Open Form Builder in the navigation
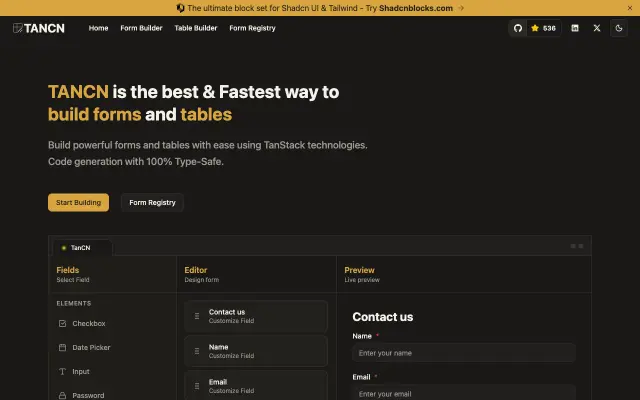The image size is (640, 400). click(x=141, y=28)
